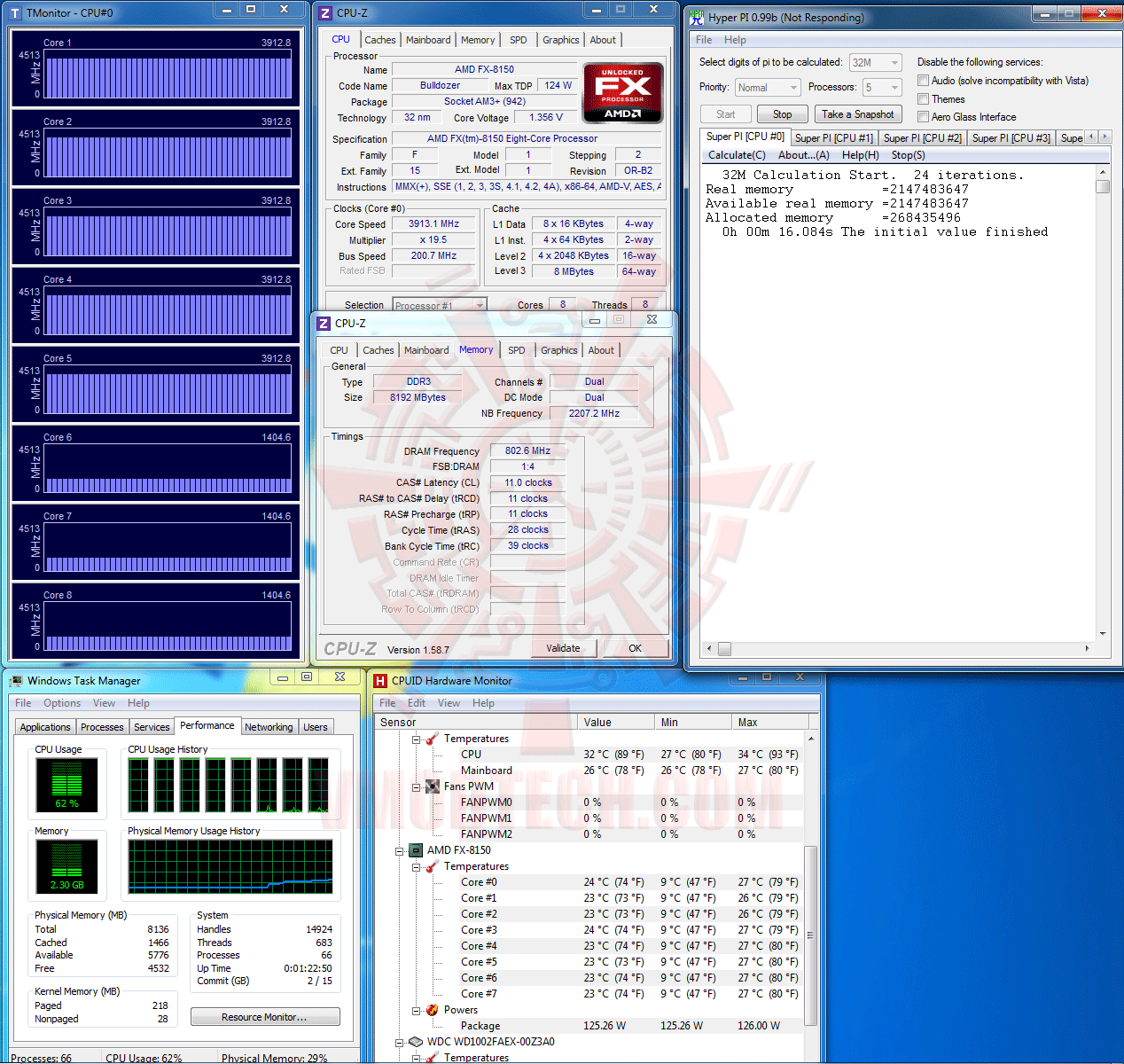The image size is (1124, 1064).
Task: Click the Core 1 frequency graph in TMonitor
Action: [168, 74]
